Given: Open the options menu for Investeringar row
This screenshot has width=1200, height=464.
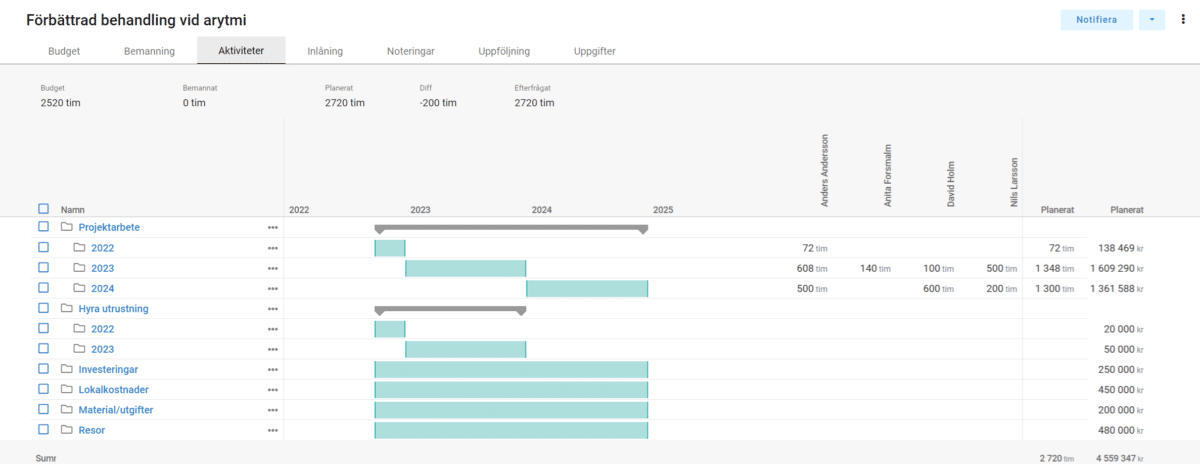Looking at the screenshot, I should click(x=272, y=370).
